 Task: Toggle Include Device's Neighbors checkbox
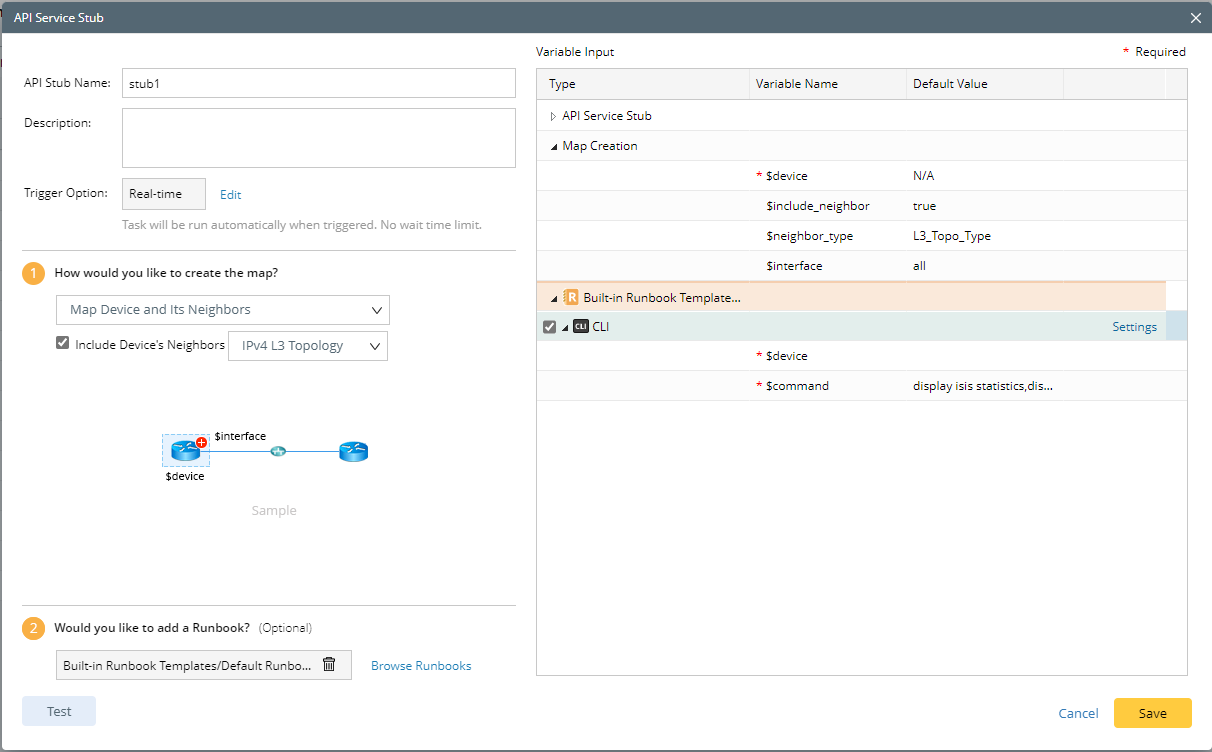[63, 345]
